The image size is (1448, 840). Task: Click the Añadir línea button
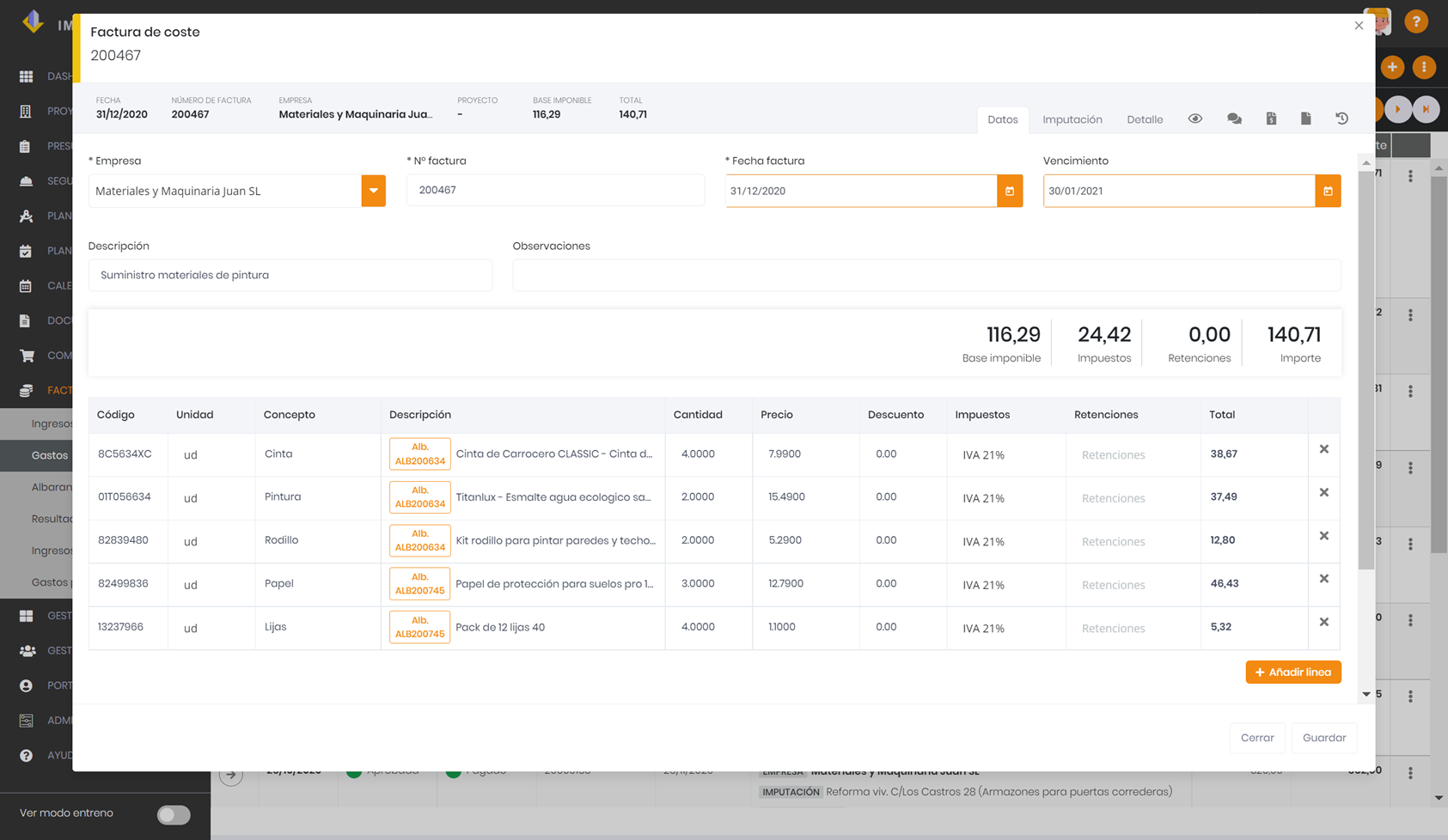(x=1293, y=673)
